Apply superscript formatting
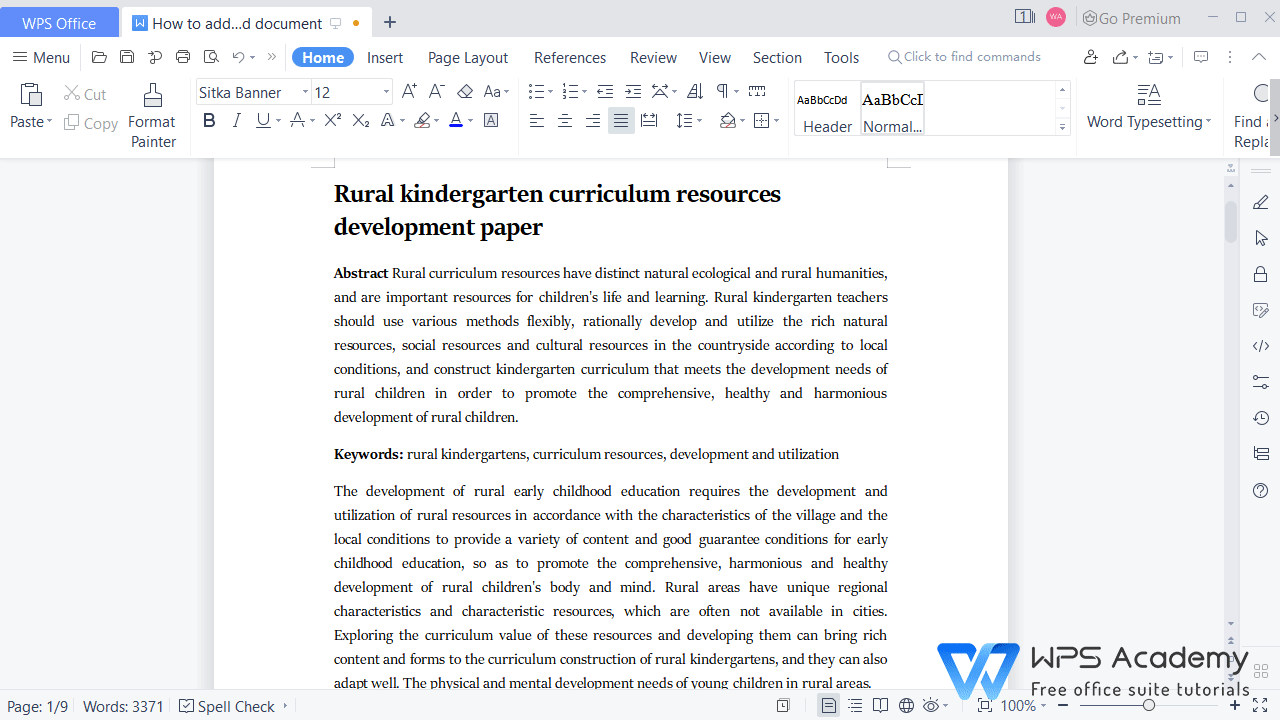1280x720 pixels. click(331, 120)
